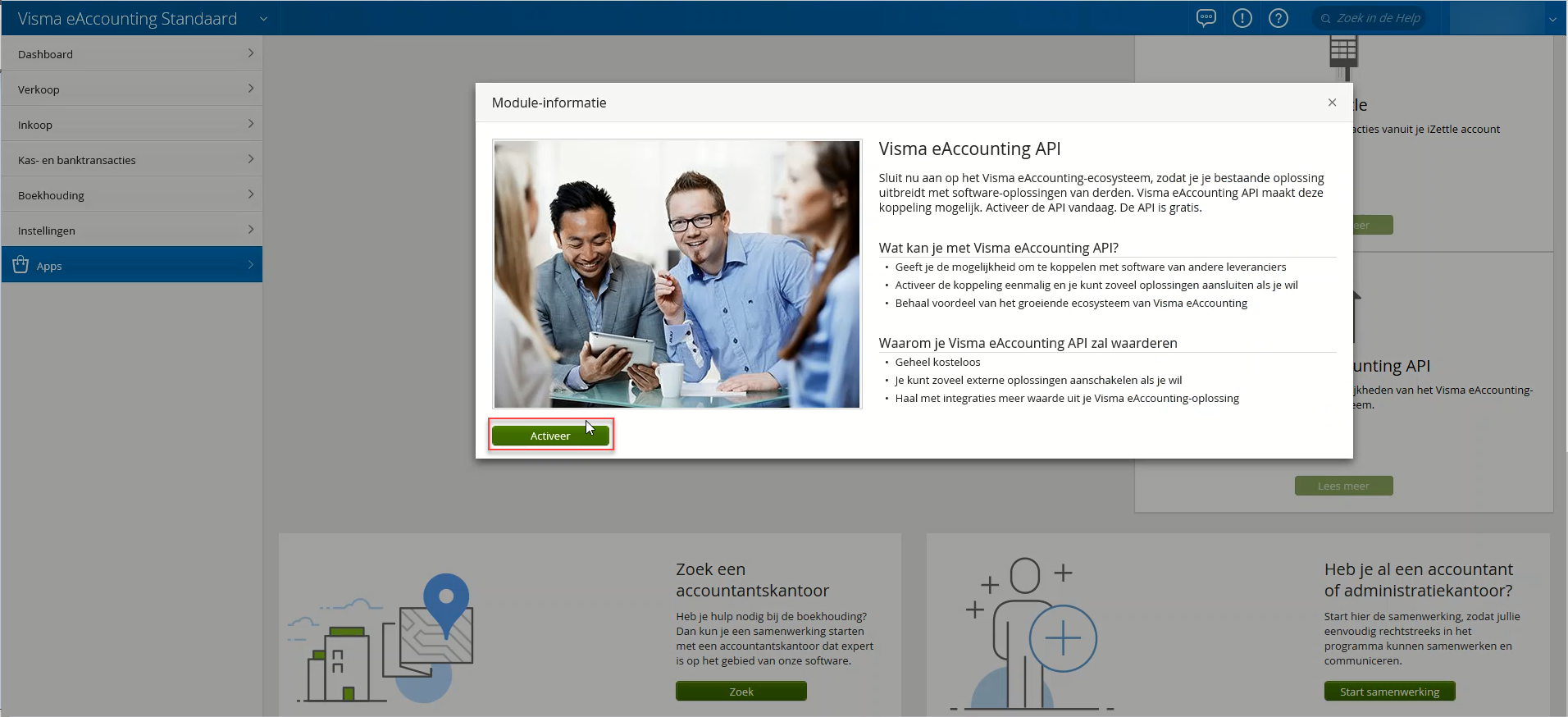Click the Lees meer button
1568x717 pixels.
[1343, 486]
